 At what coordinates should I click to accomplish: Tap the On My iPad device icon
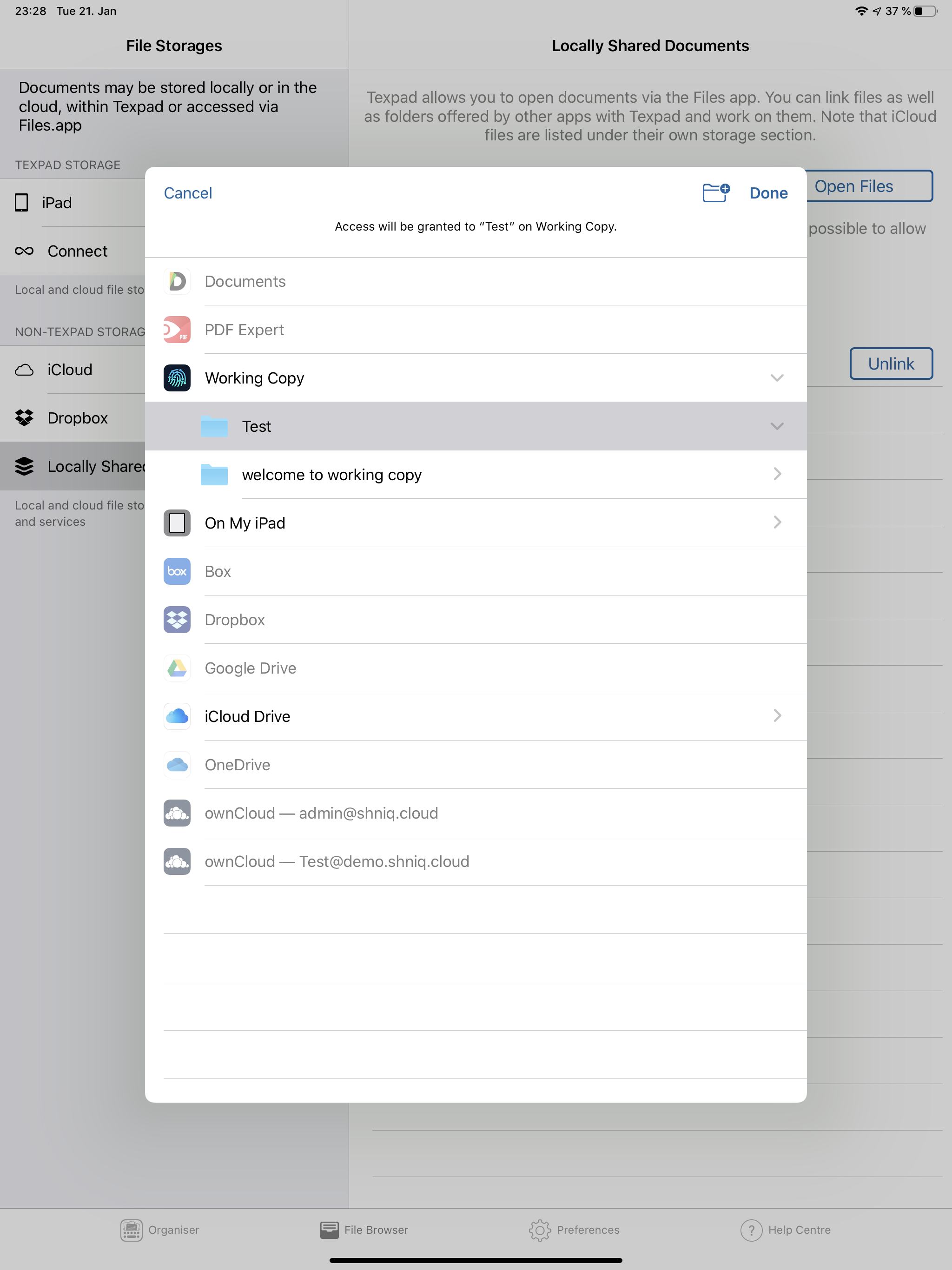coord(177,523)
